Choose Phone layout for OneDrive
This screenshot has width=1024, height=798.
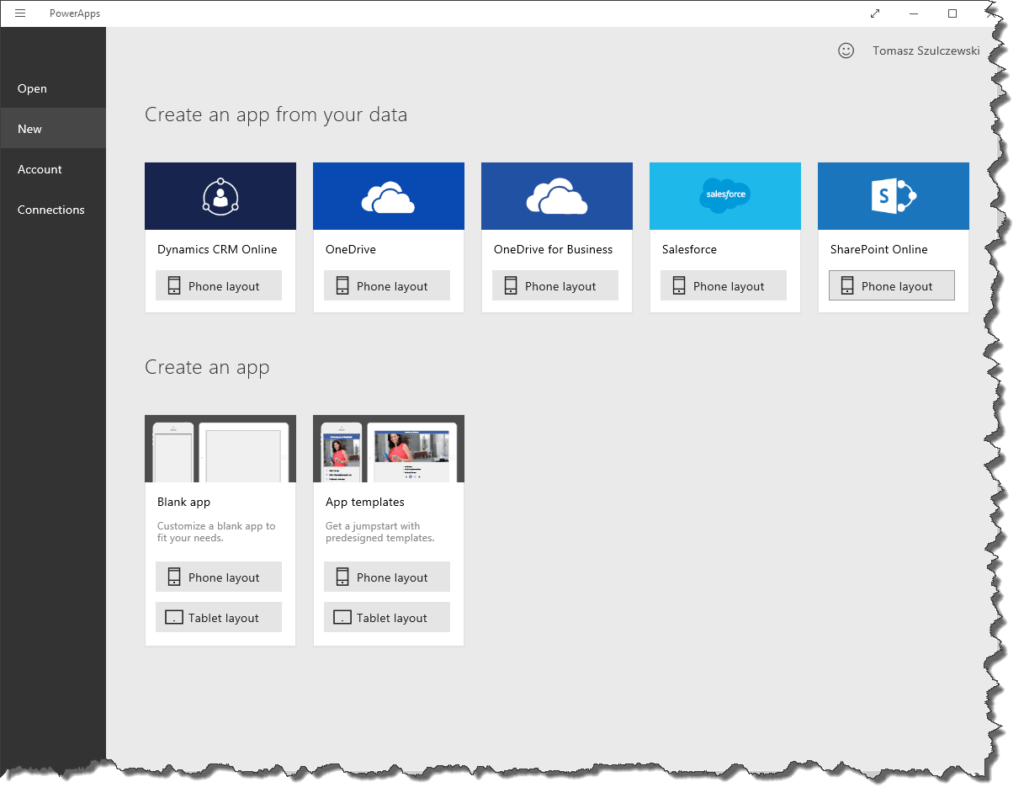(387, 286)
